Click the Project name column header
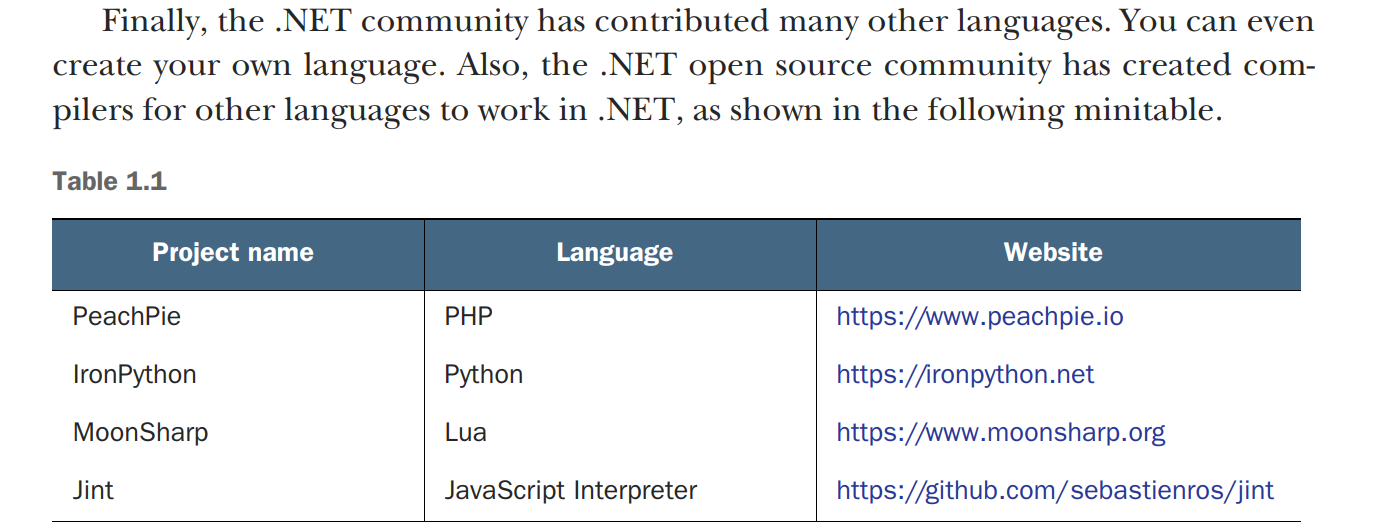 [233, 253]
